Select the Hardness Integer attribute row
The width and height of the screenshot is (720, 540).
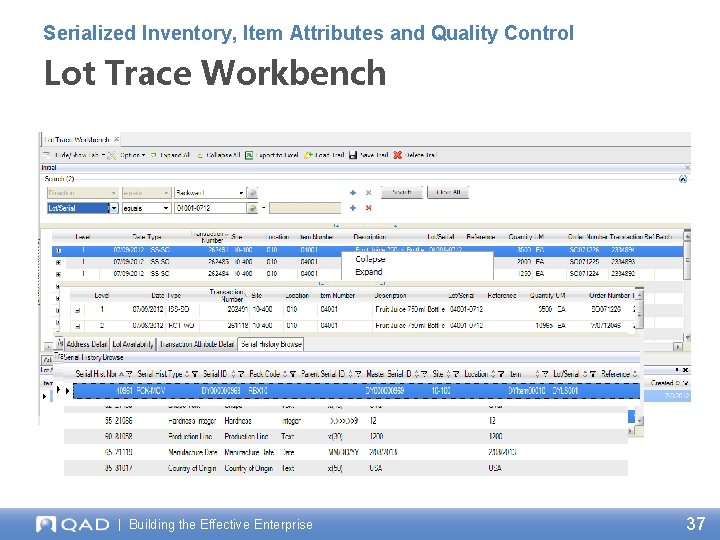pos(345,421)
